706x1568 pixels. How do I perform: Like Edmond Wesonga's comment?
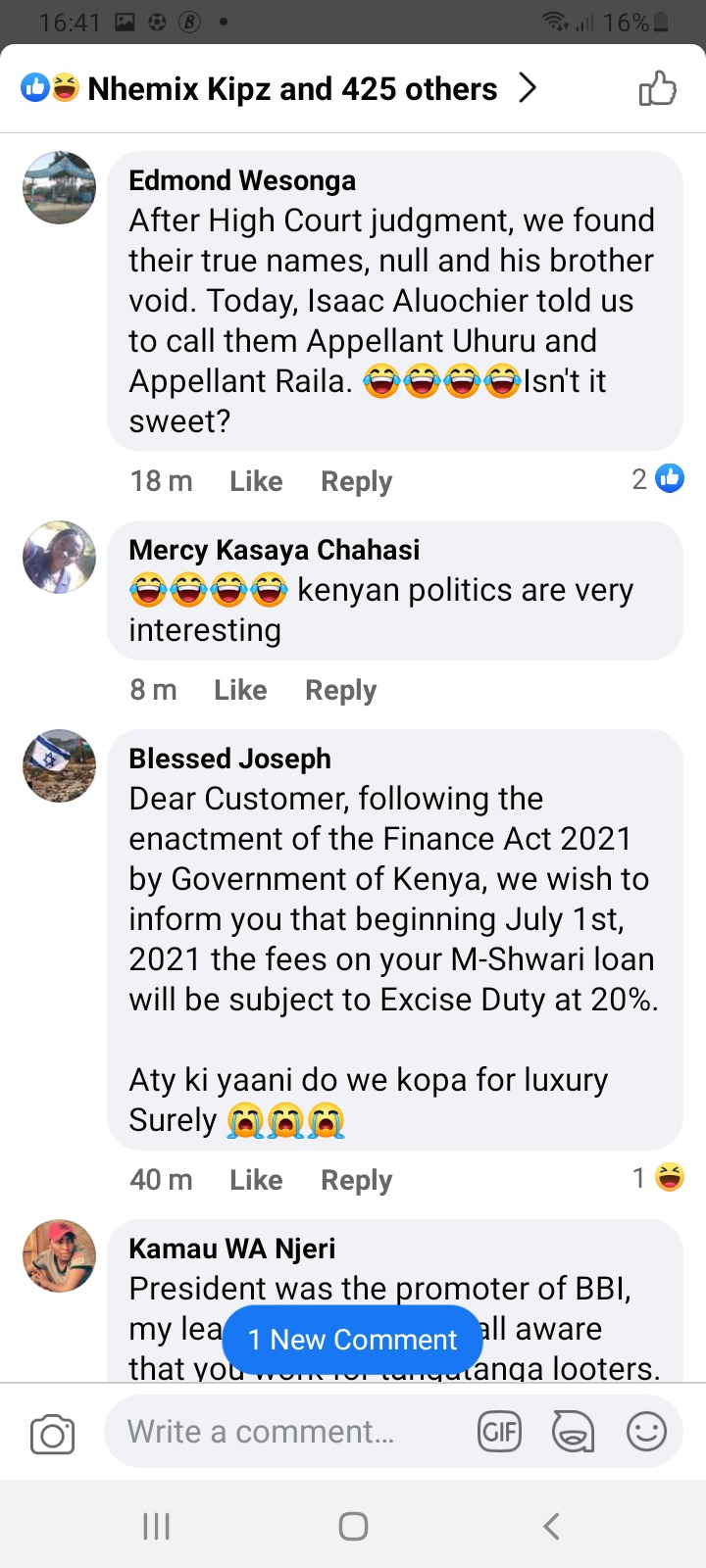tap(256, 481)
